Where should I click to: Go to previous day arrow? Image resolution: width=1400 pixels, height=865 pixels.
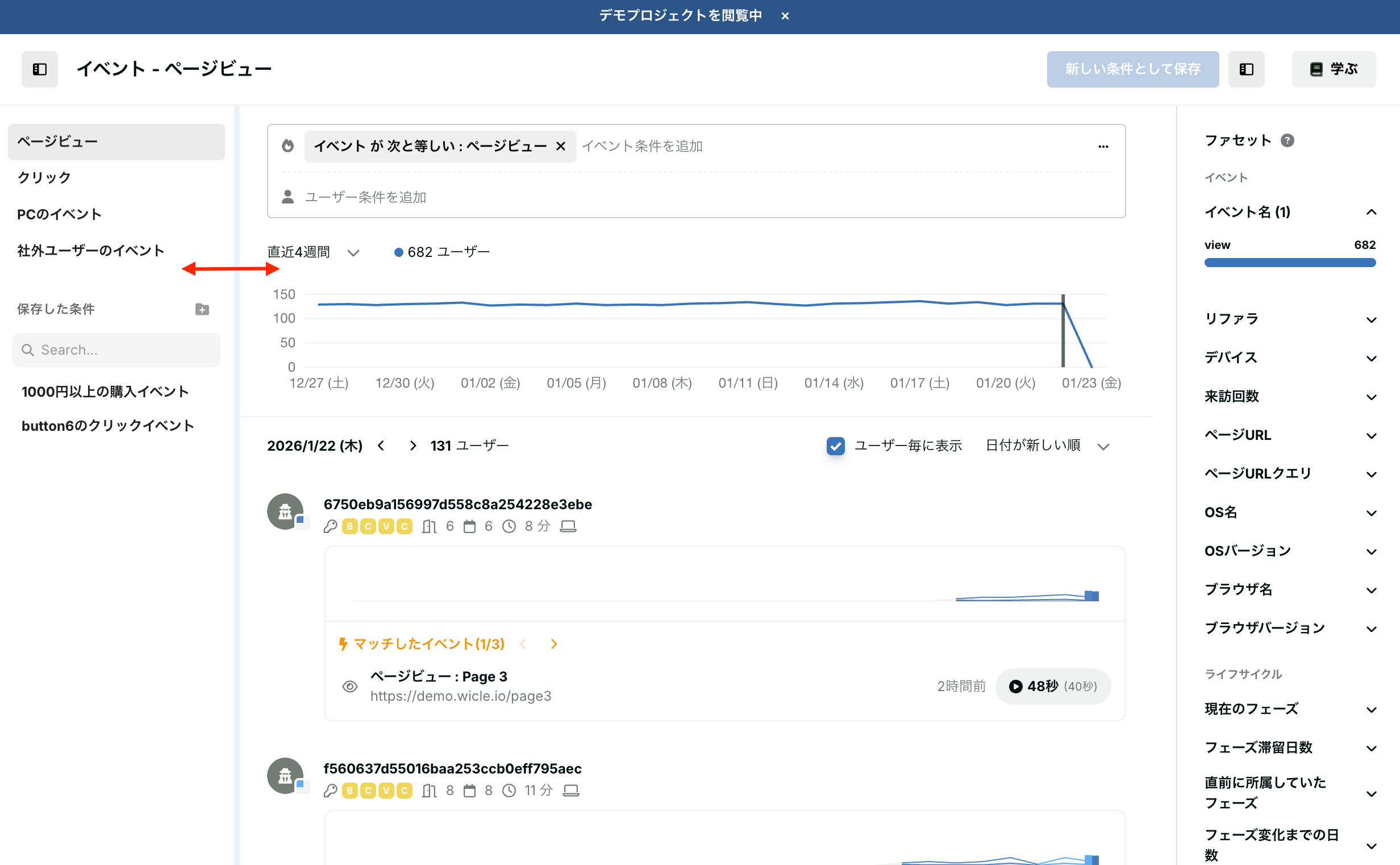pyautogui.click(x=381, y=446)
